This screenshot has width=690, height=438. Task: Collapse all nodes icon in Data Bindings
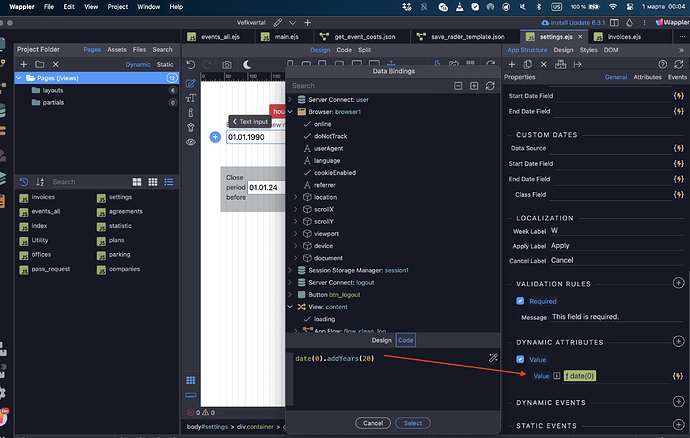point(458,86)
